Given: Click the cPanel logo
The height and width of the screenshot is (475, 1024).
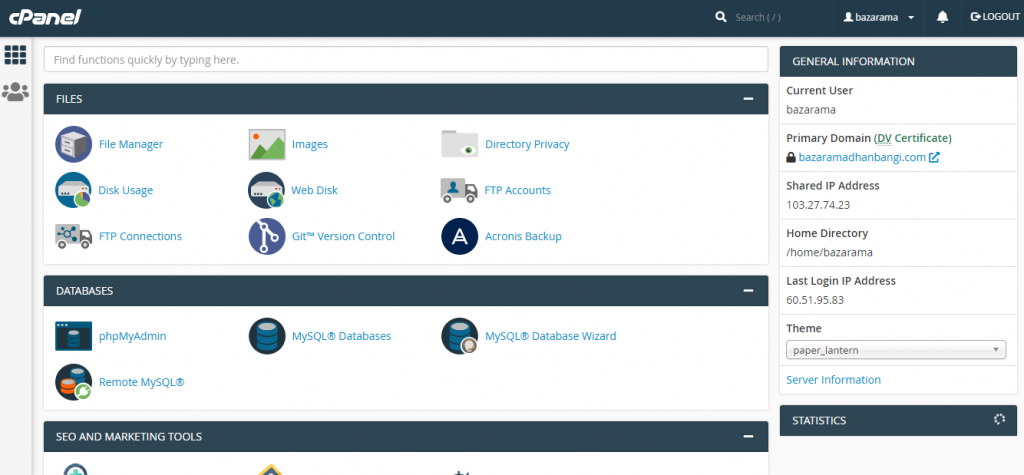Looking at the screenshot, I should (x=45, y=18).
